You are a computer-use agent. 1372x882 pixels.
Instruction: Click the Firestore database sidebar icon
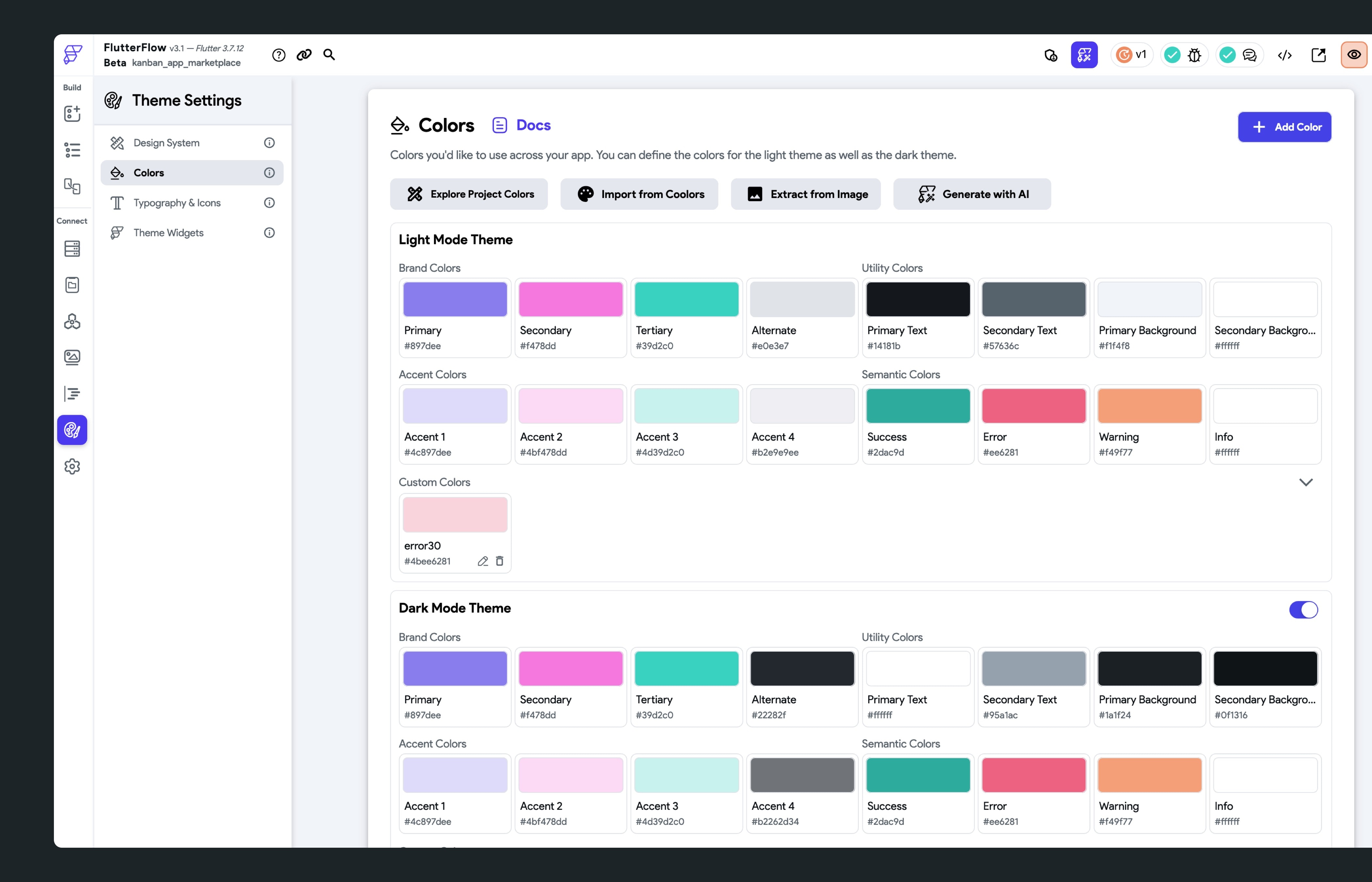(x=72, y=249)
